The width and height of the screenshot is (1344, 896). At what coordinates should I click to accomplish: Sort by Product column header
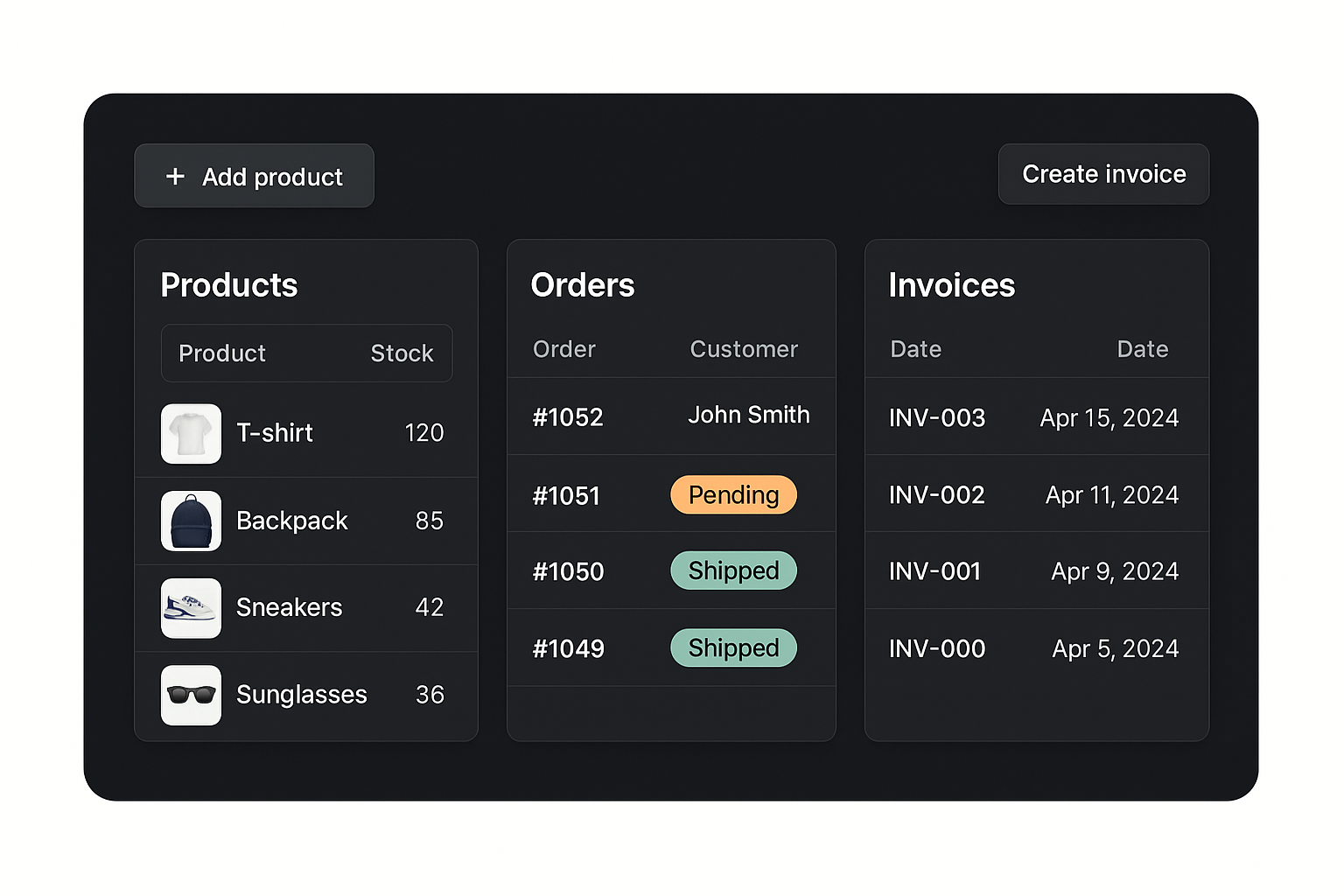click(x=222, y=353)
